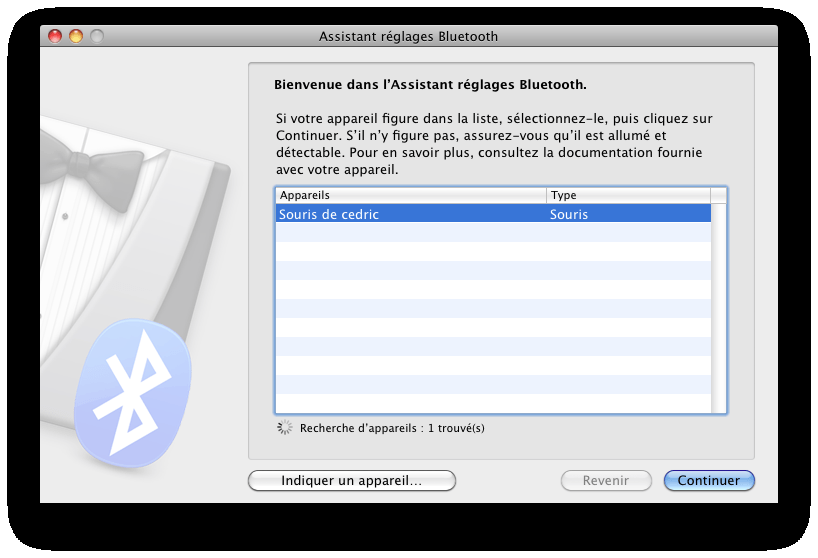The height and width of the screenshot is (558, 818).
Task: Click the gray bow tie image
Action: 90,168
